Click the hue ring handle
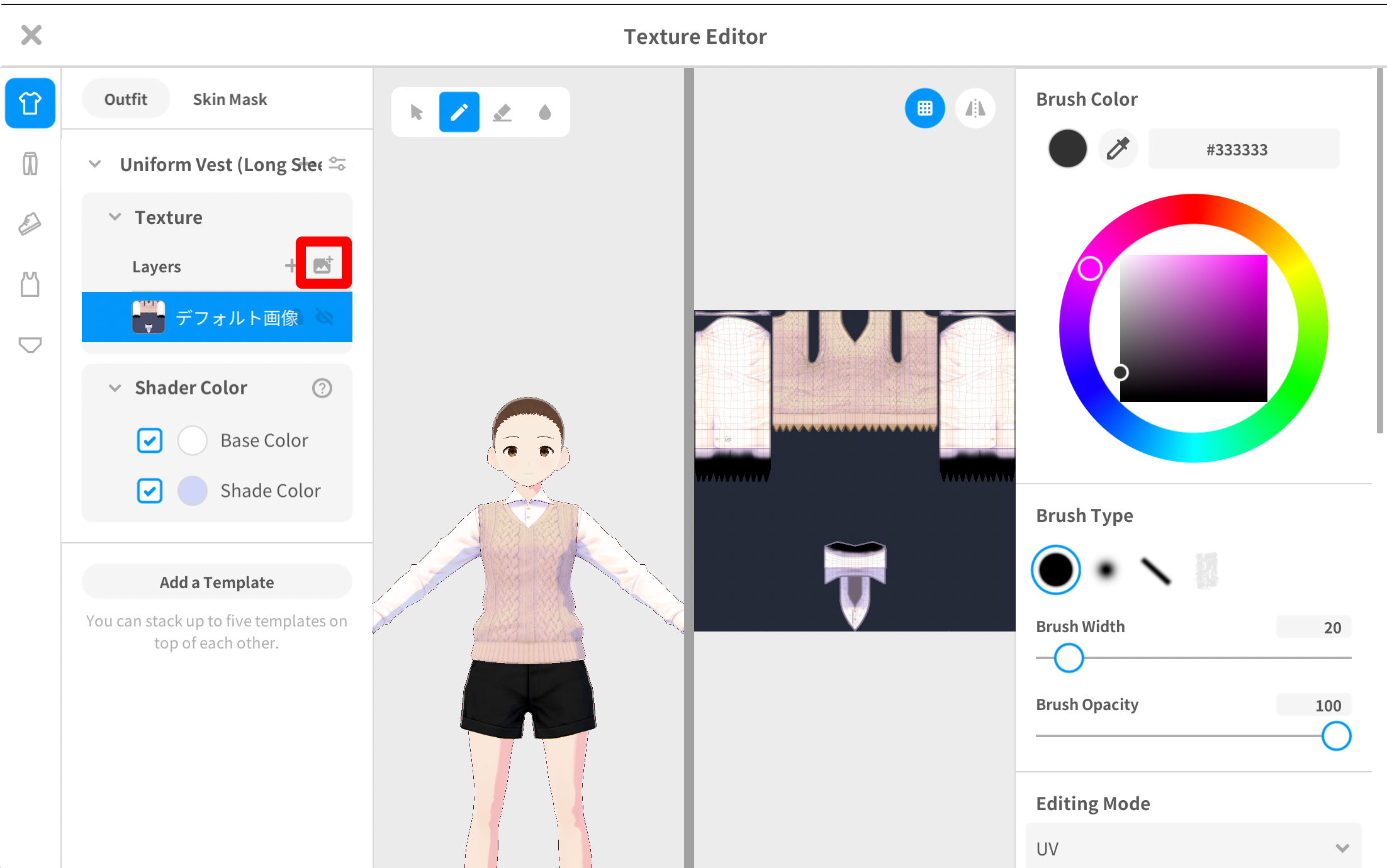 [1090, 269]
